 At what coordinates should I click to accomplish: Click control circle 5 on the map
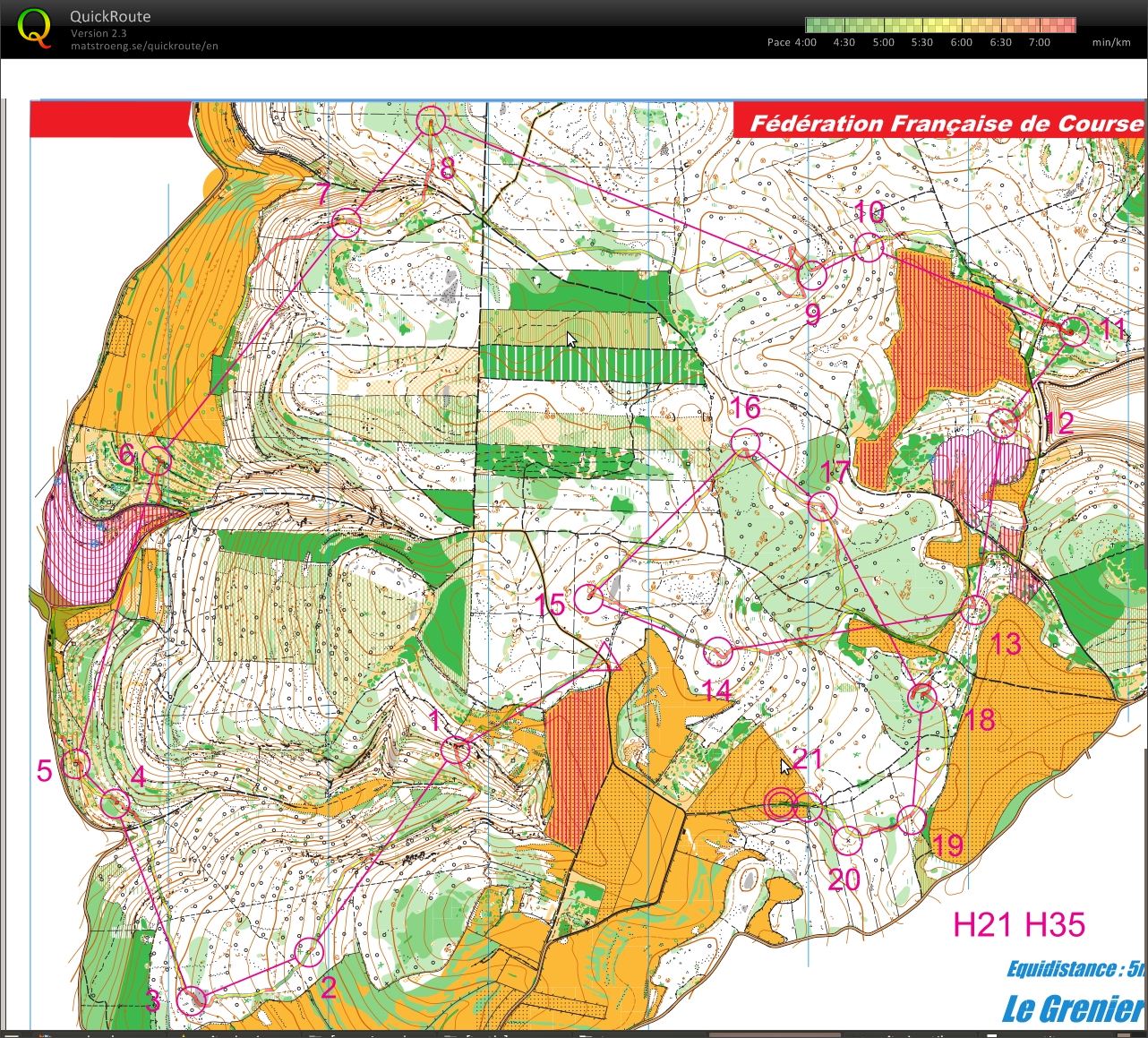click(x=76, y=764)
